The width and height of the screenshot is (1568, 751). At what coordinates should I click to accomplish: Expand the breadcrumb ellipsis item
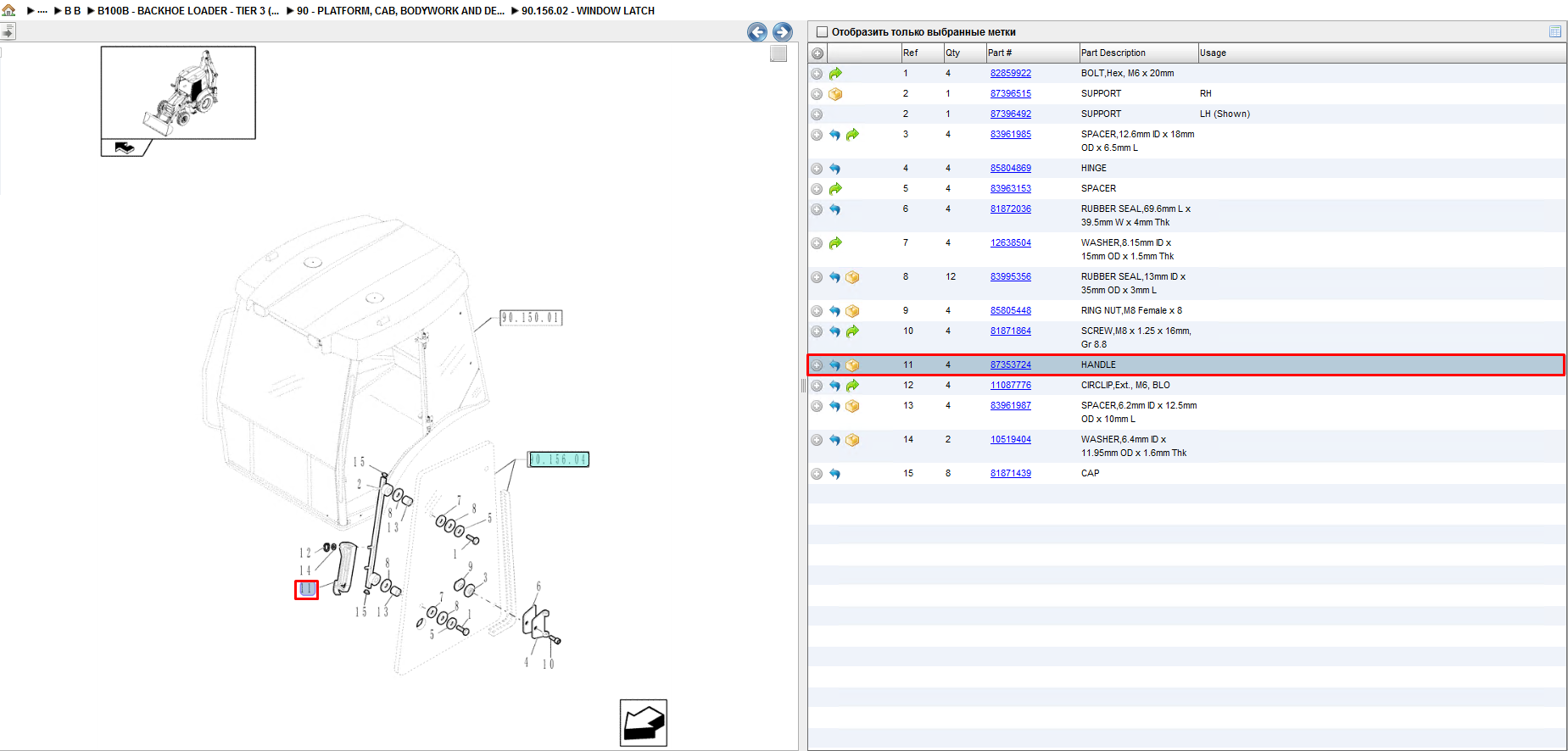pos(42,11)
